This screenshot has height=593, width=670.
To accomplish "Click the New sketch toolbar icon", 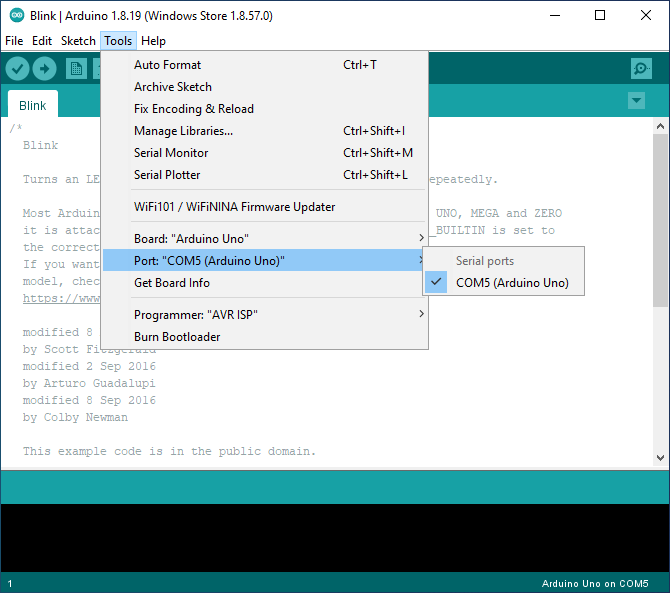I will [76, 69].
